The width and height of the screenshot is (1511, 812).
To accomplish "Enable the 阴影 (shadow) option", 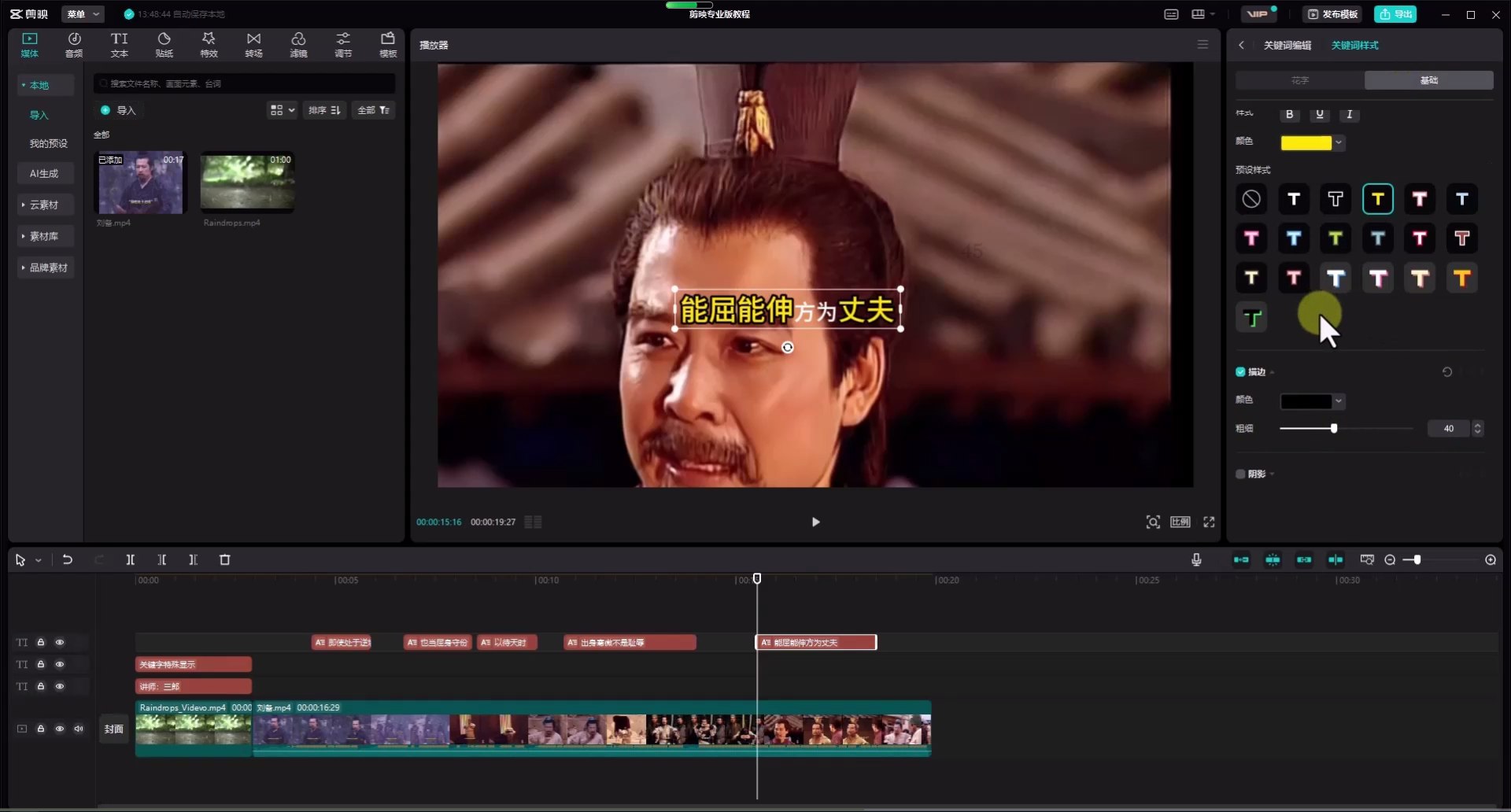I will 1241,474.
